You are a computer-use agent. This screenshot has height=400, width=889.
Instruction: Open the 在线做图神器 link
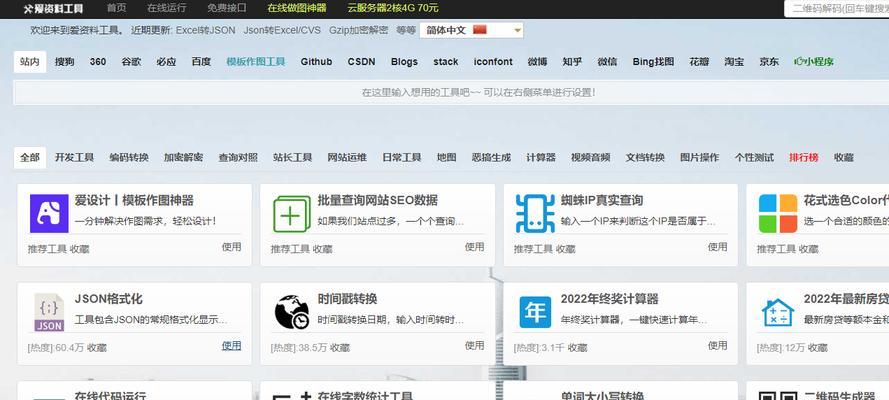coord(297,8)
